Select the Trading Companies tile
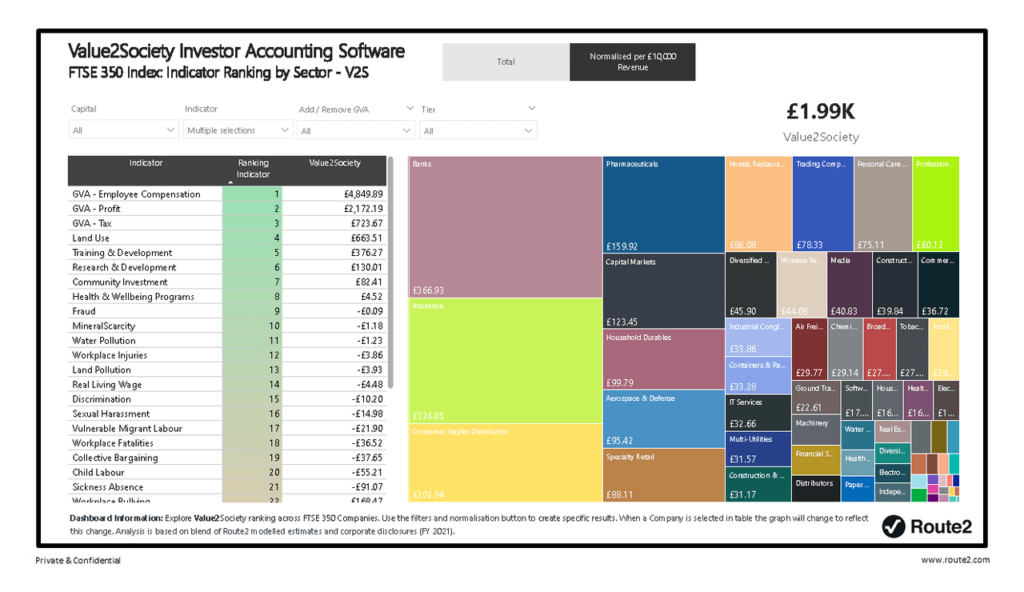 823,204
